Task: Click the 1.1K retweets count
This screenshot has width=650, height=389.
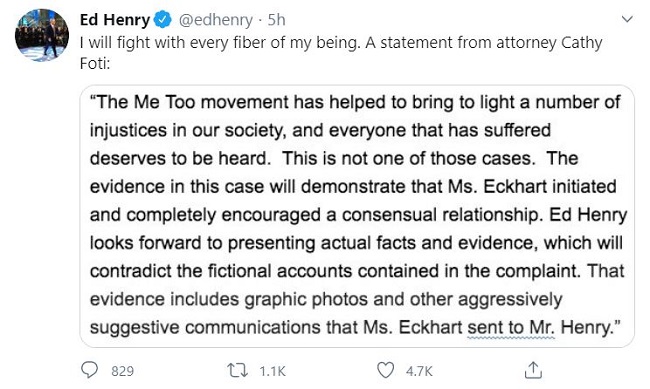Action: coord(272,371)
